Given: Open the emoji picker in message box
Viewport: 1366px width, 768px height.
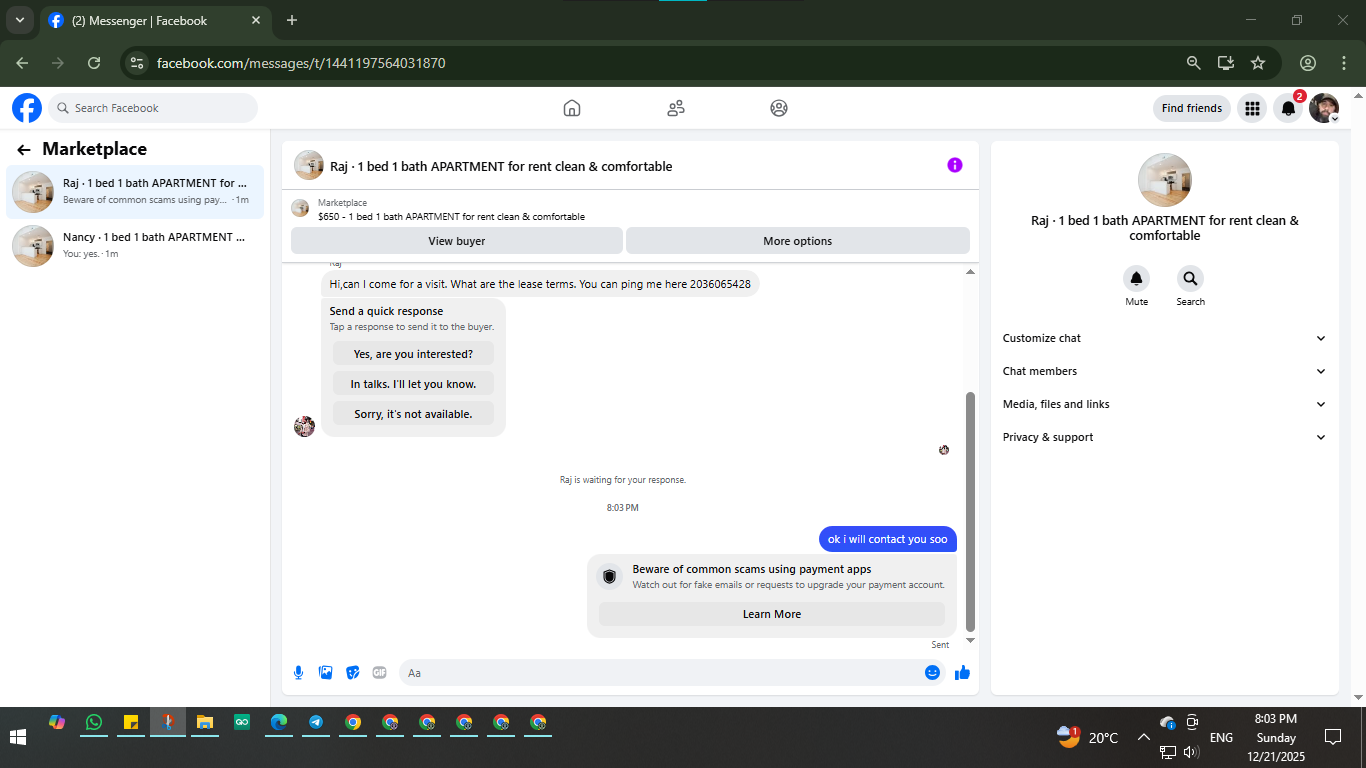Looking at the screenshot, I should (932, 673).
